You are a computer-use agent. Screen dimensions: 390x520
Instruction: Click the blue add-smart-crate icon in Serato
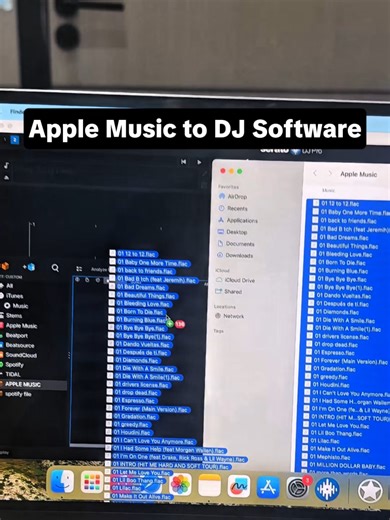[29, 267]
